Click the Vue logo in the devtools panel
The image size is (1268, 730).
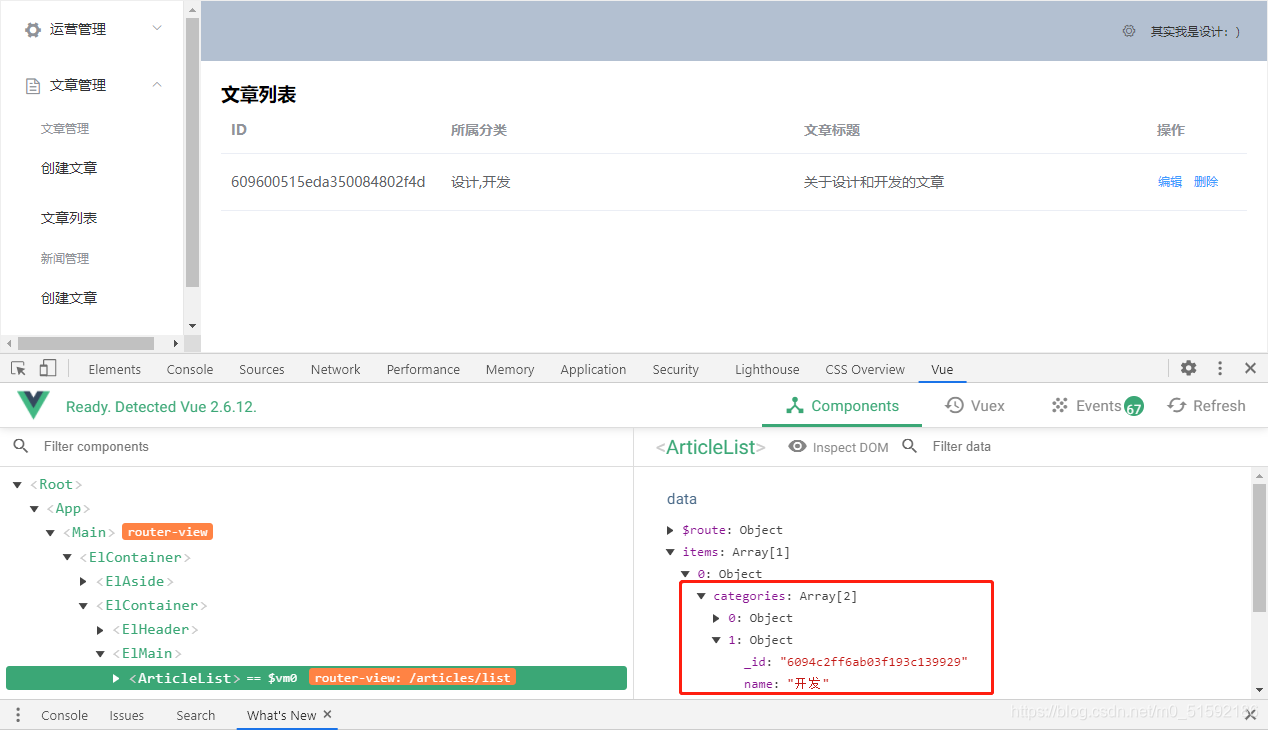click(33, 405)
